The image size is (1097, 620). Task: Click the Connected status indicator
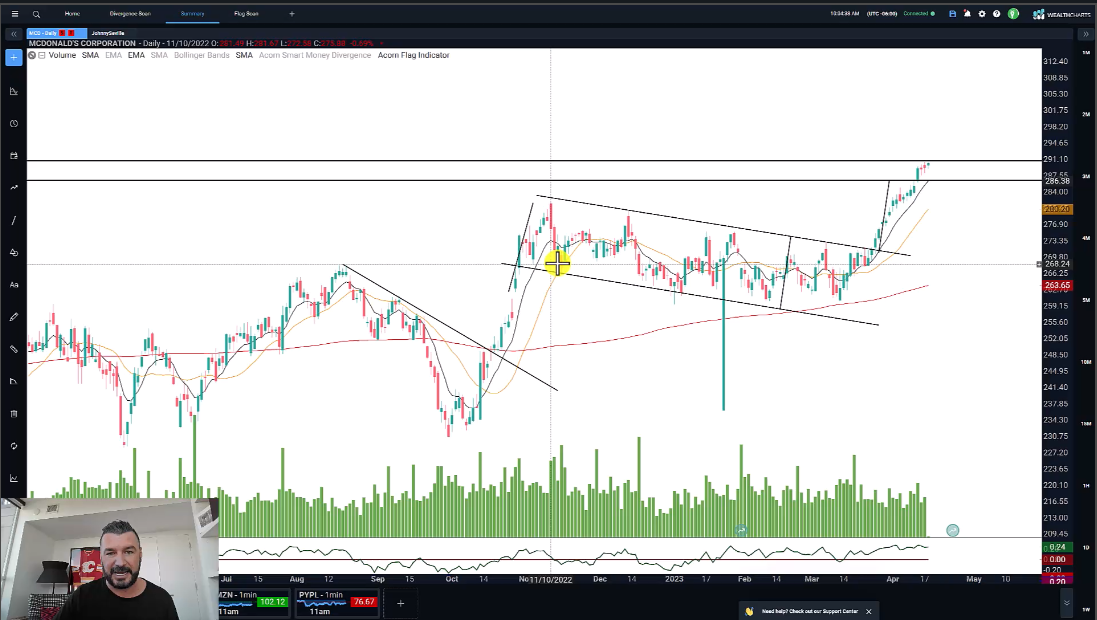point(919,14)
